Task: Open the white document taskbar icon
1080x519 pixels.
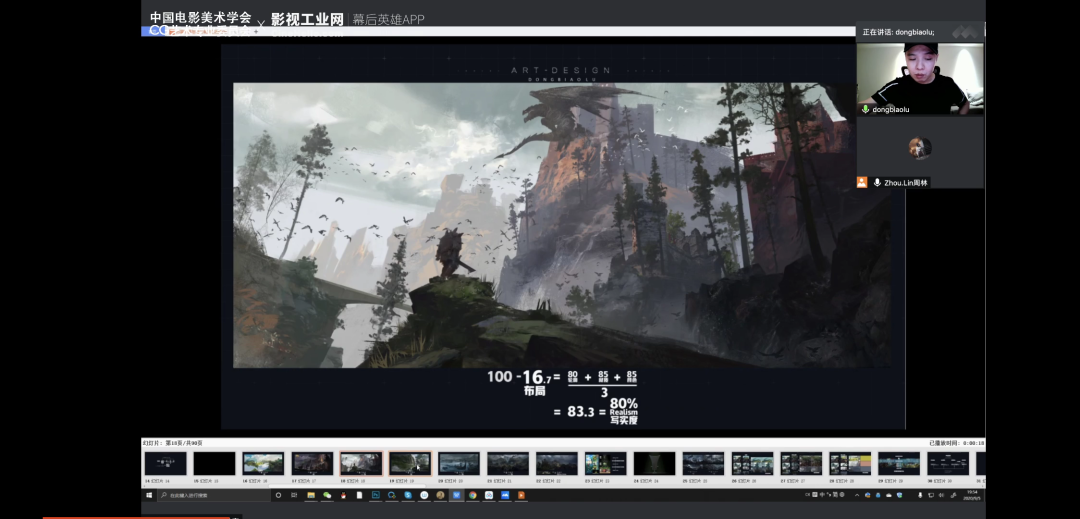Action: click(x=360, y=495)
